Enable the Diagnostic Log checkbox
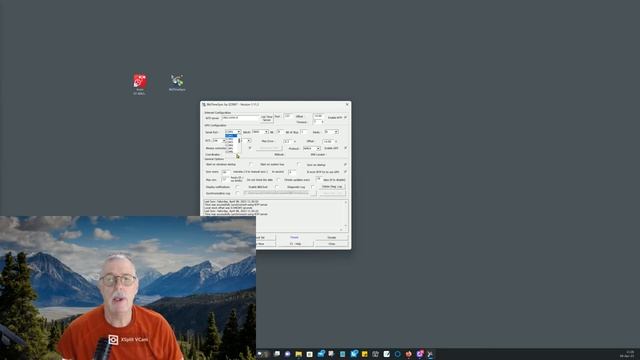The image size is (640, 360). pyautogui.click(x=313, y=187)
